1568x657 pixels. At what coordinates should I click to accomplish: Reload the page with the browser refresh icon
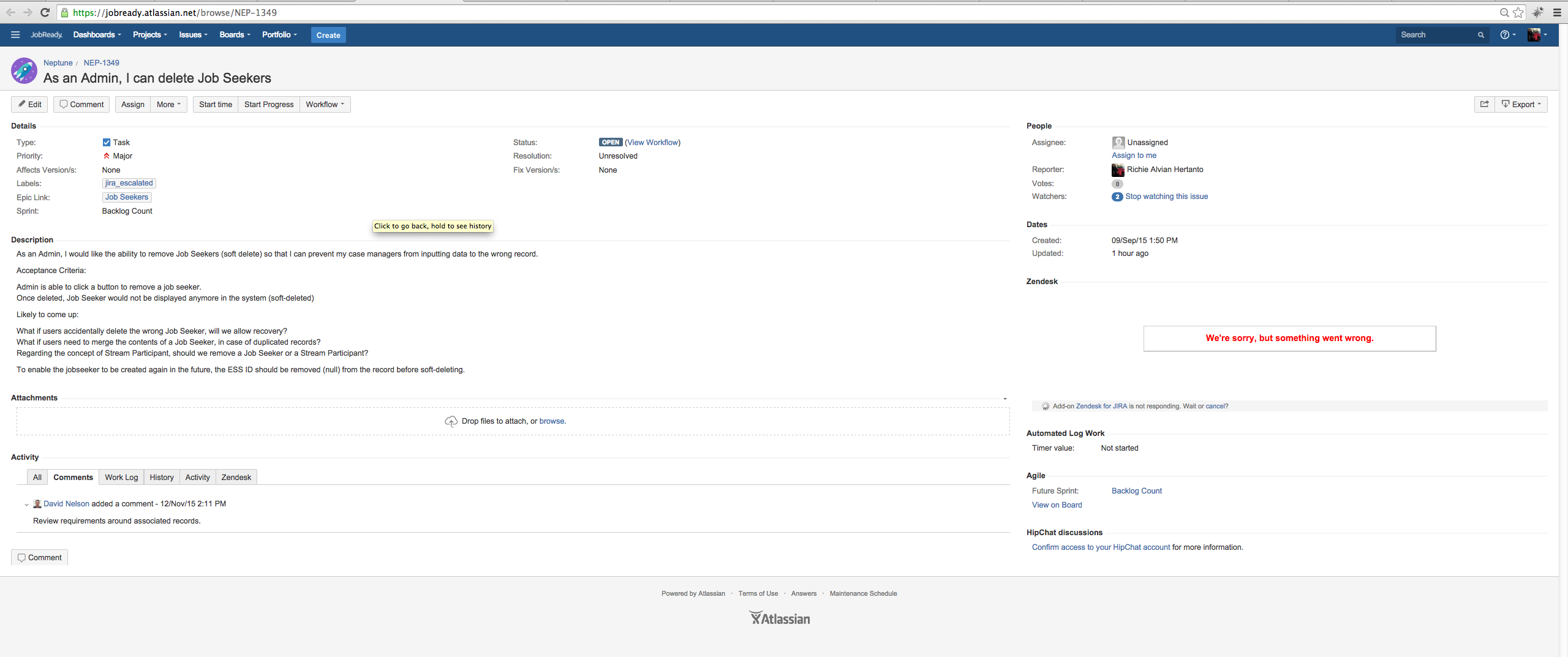45,12
